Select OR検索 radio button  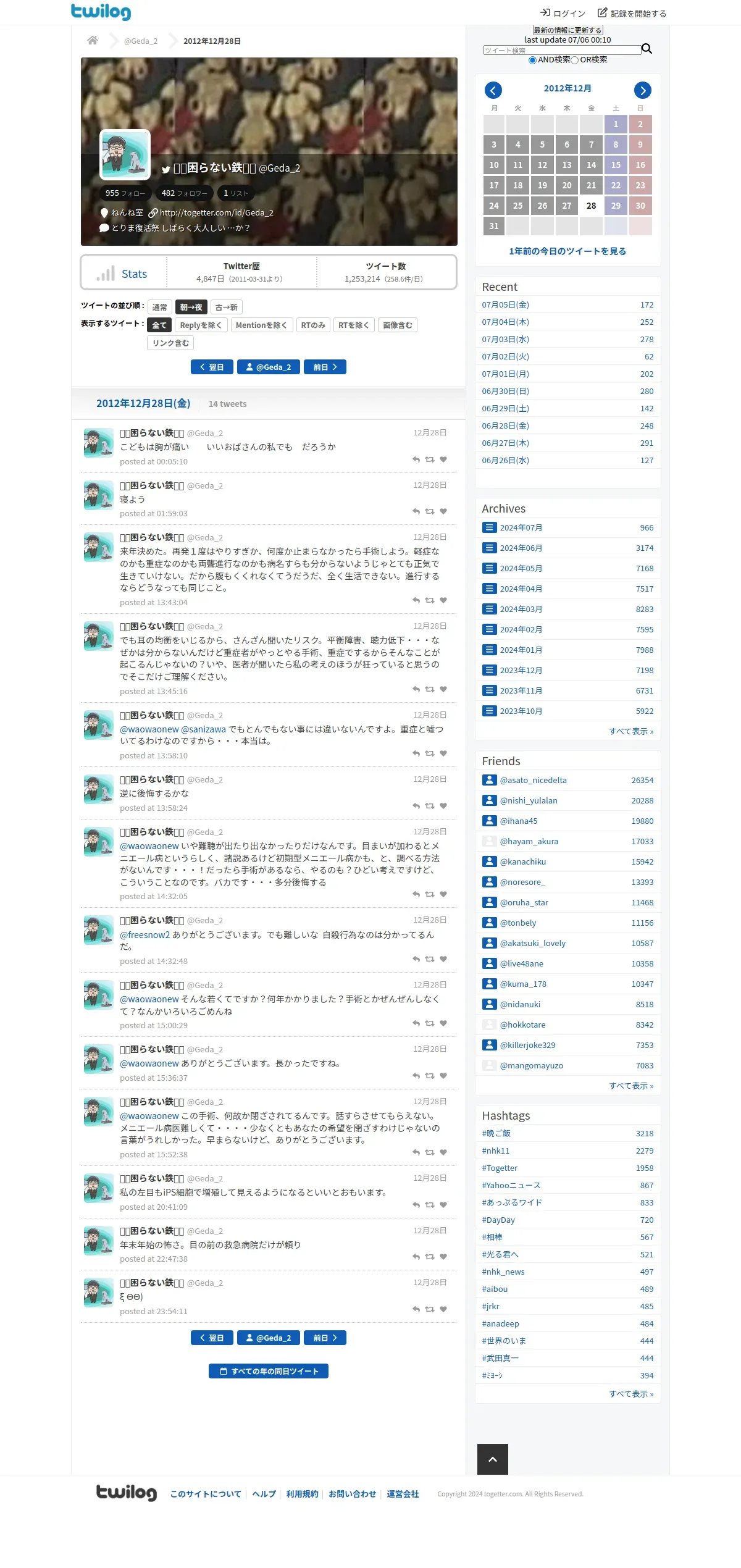(x=575, y=60)
